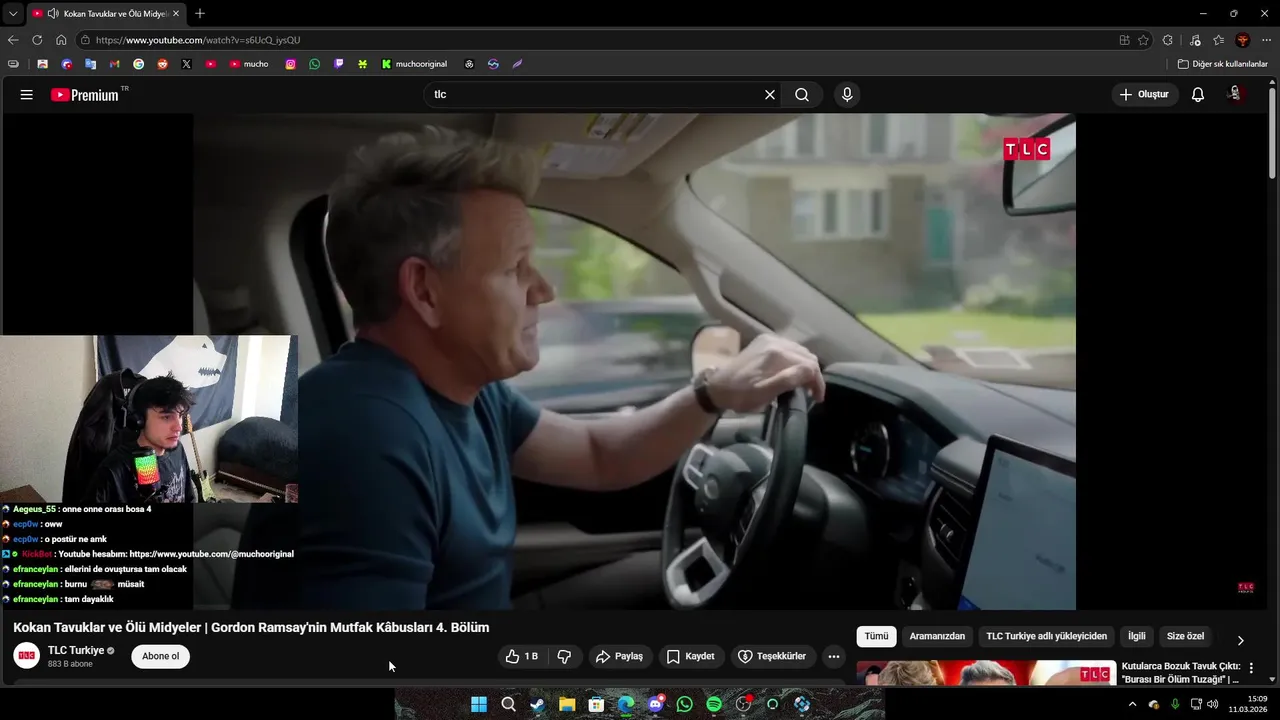Open the muchooriginal Kick bookmark

pos(414,64)
